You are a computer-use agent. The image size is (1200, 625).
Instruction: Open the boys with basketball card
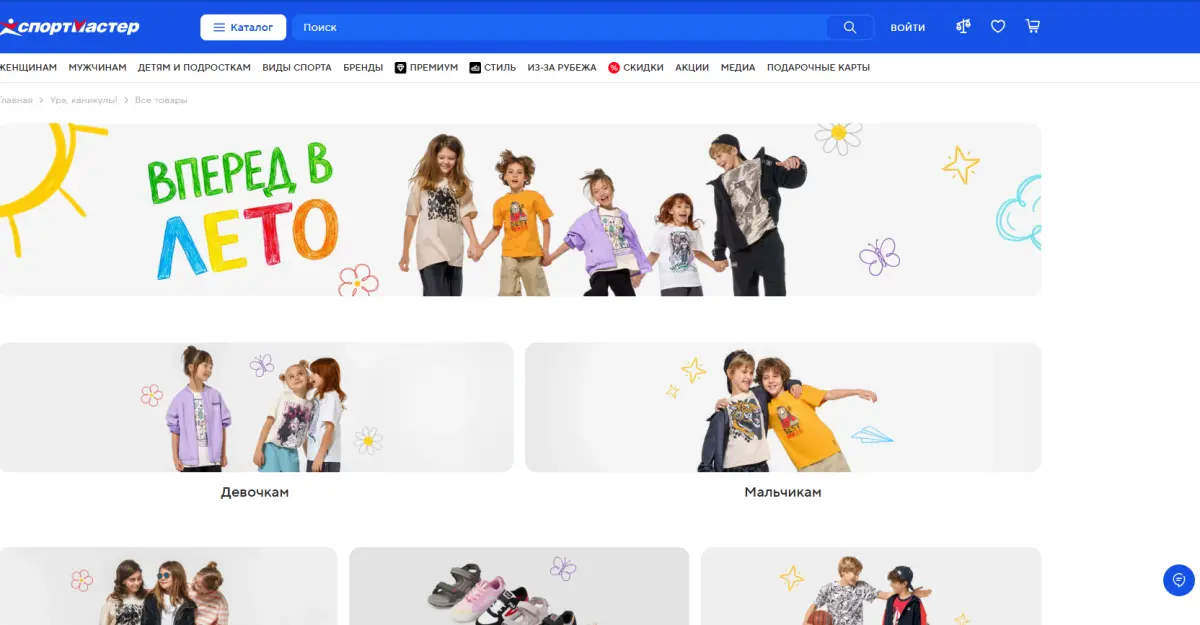click(x=871, y=586)
